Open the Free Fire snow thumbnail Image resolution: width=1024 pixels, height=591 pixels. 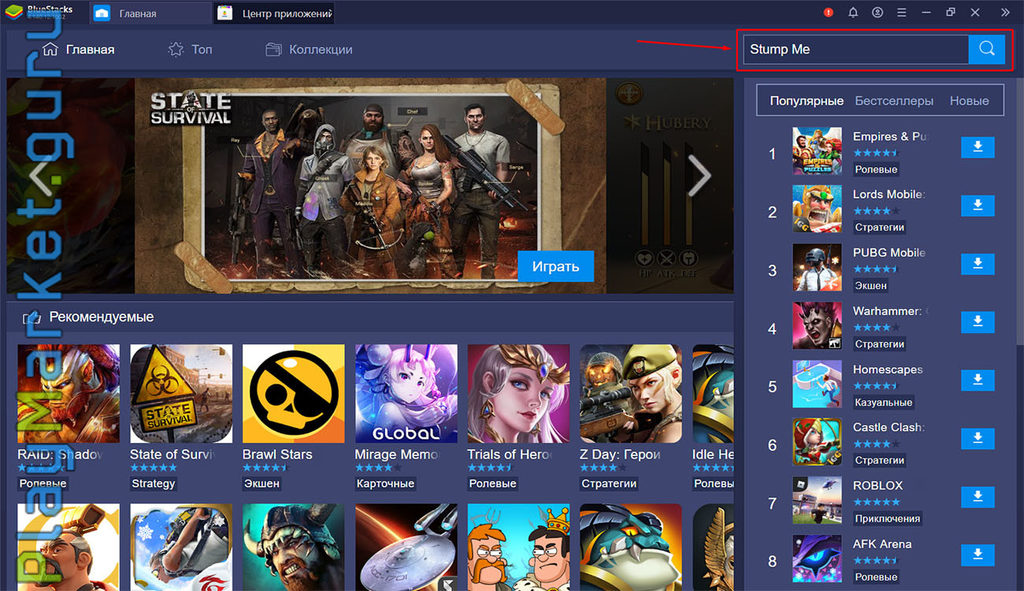[181, 547]
